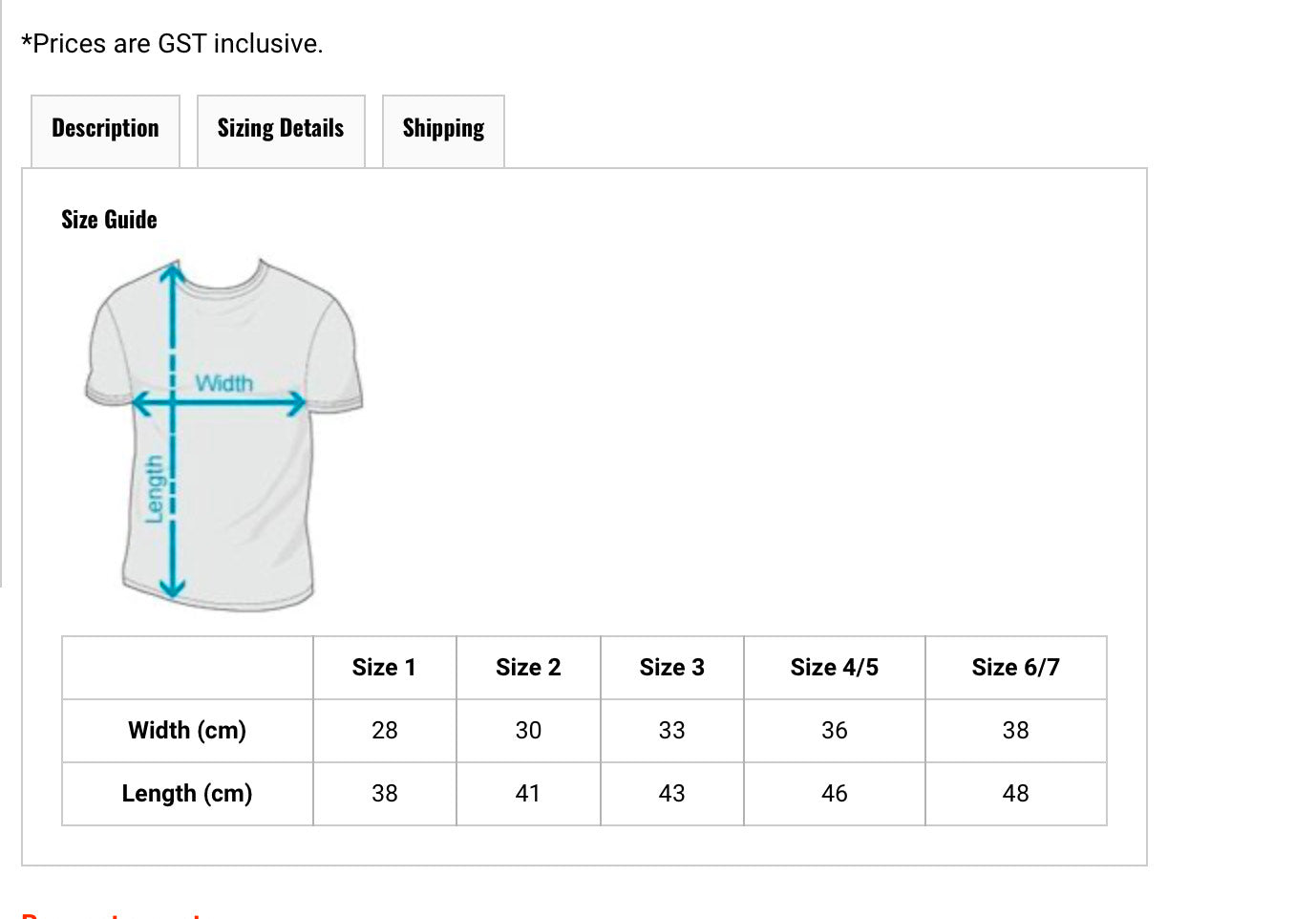
Task: Click the Size 6/7 length value 48
Action: 1016,794
